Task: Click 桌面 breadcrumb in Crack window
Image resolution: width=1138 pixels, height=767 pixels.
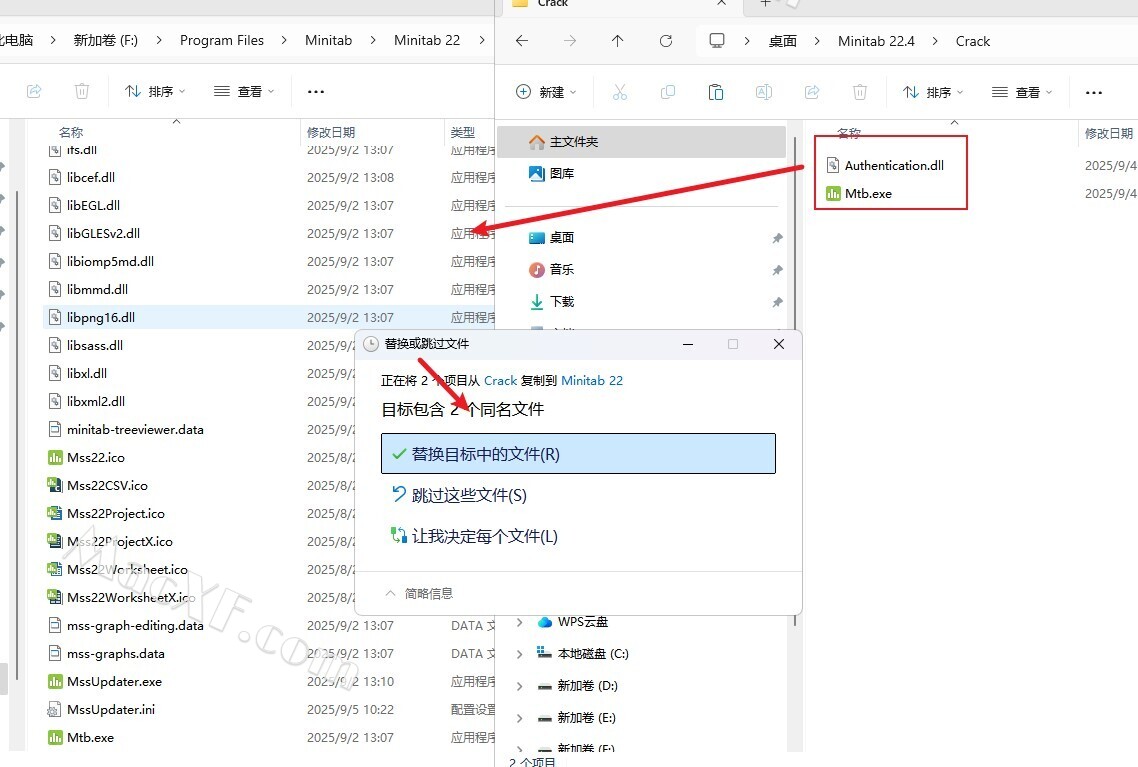Action: (x=782, y=41)
